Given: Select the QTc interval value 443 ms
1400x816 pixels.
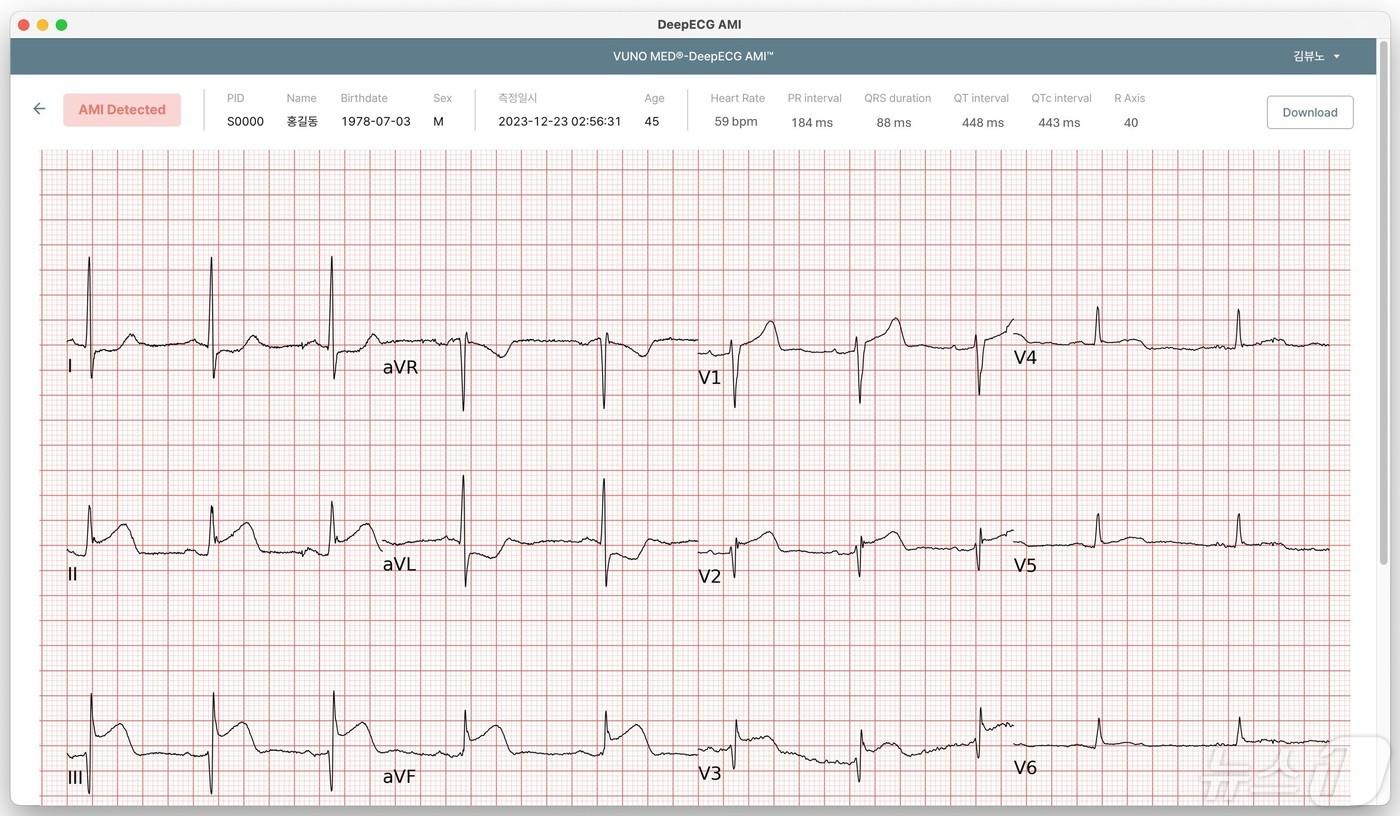Looking at the screenshot, I should click(1058, 123).
